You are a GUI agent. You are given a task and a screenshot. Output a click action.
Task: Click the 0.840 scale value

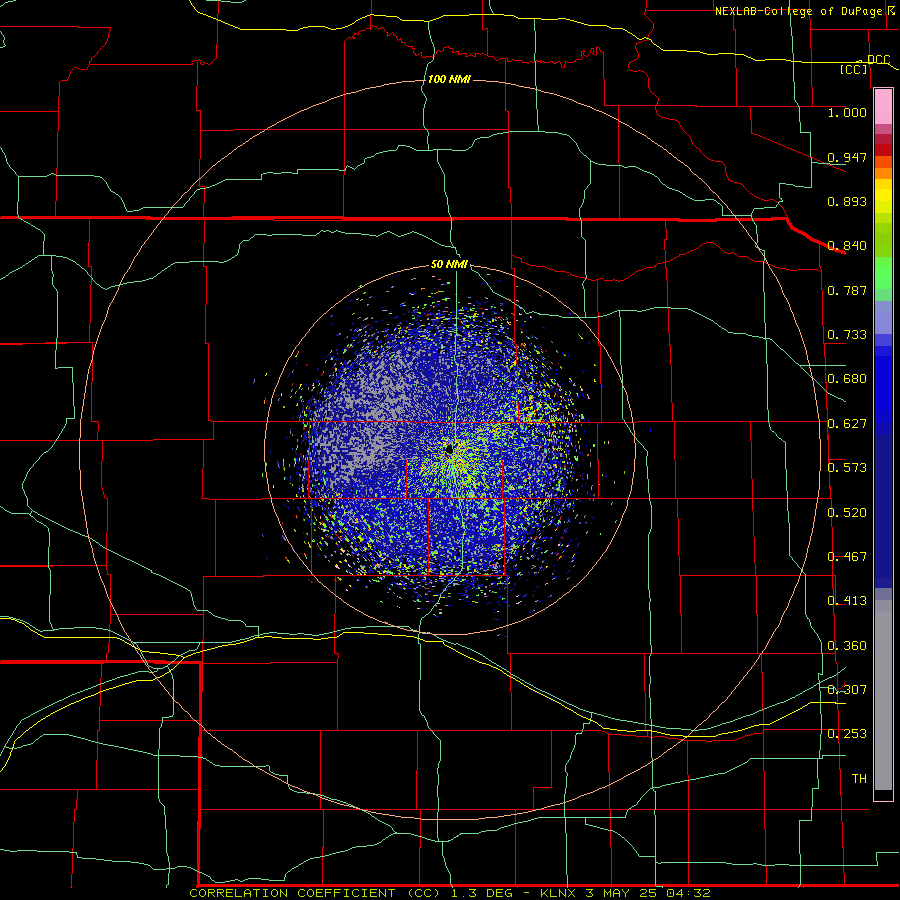[x=847, y=246]
